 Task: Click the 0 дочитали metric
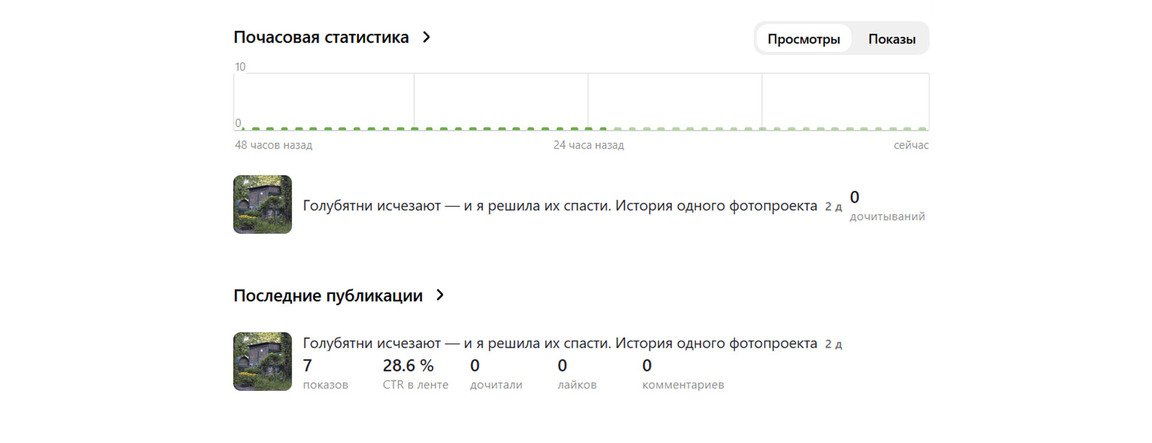(495, 374)
